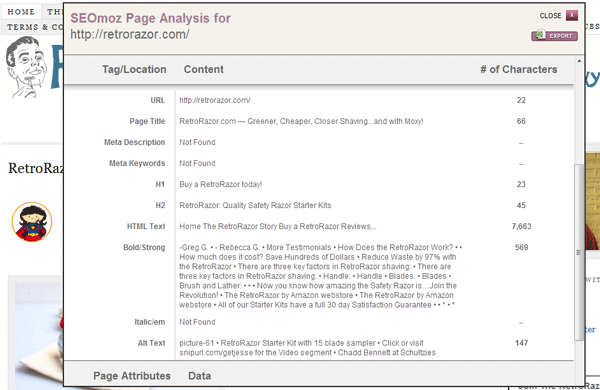Click the 7,663 character count value
The image size is (600, 390).
521,226
